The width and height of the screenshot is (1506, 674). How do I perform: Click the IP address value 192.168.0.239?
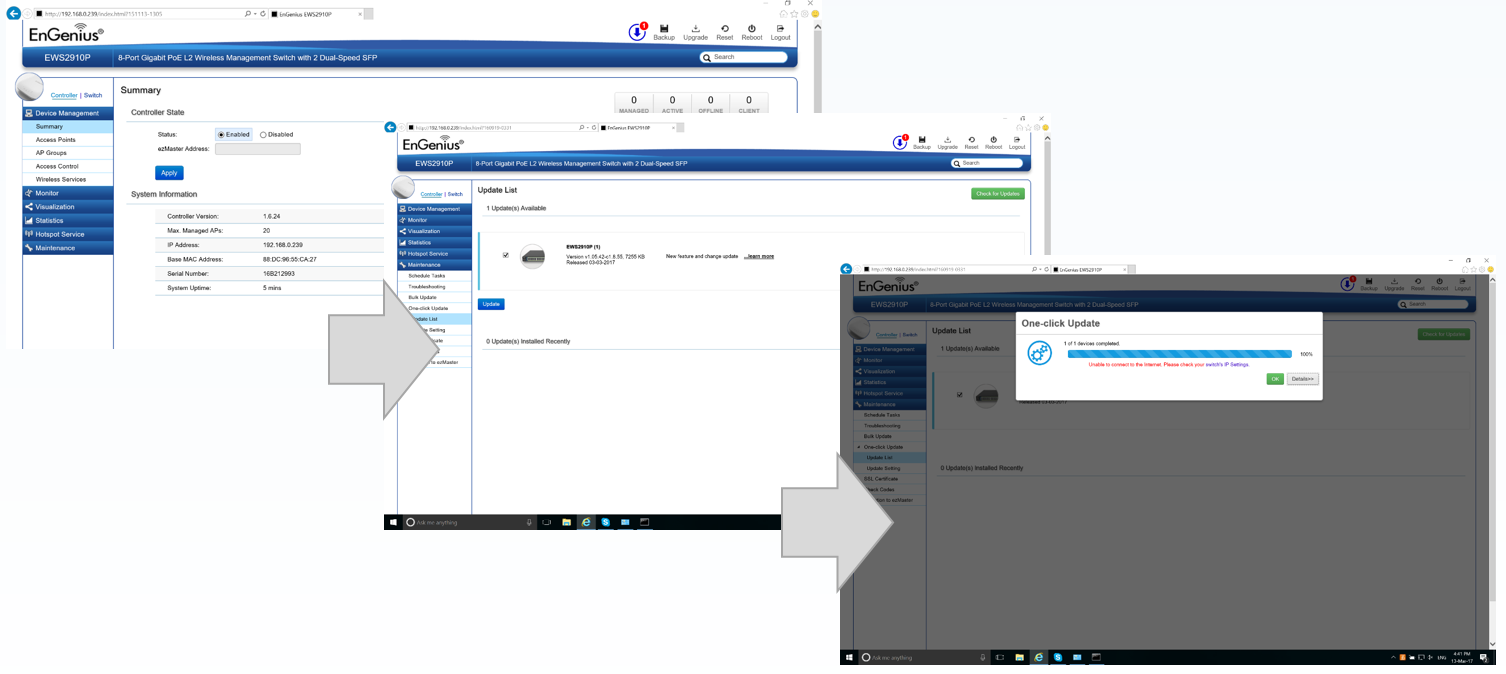point(283,245)
